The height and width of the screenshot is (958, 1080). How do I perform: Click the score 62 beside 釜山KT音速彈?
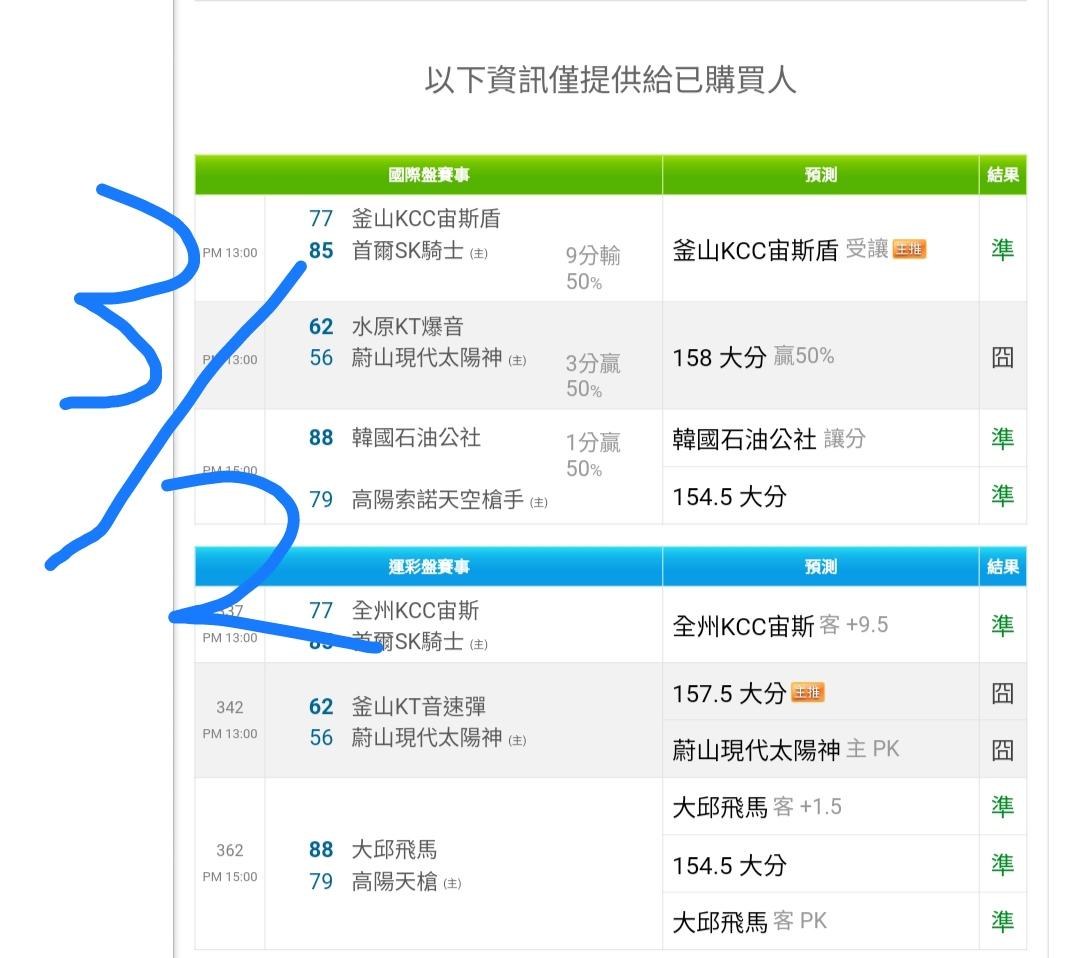click(x=321, y=706)
